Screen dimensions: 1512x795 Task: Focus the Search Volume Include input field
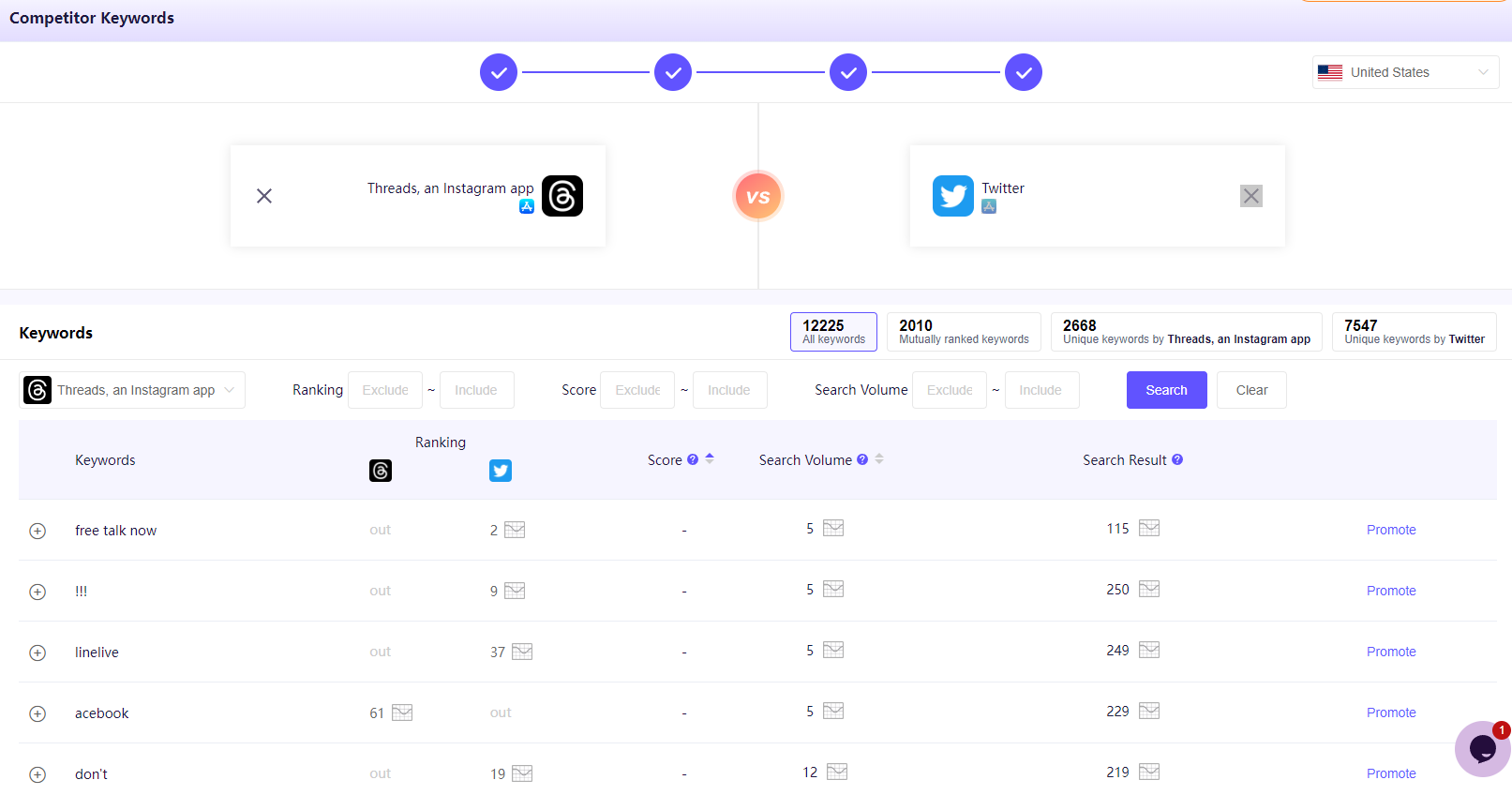1042,390
